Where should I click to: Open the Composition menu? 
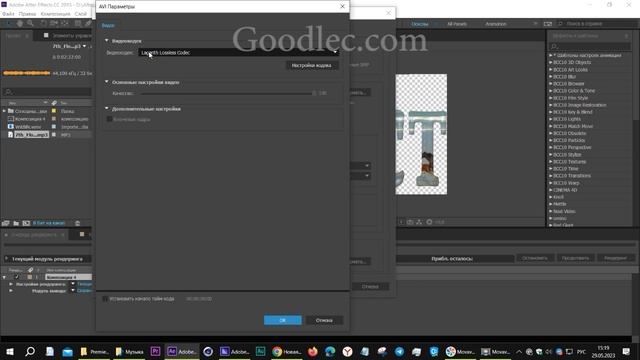pyautogui.click(x=56, y=14)
